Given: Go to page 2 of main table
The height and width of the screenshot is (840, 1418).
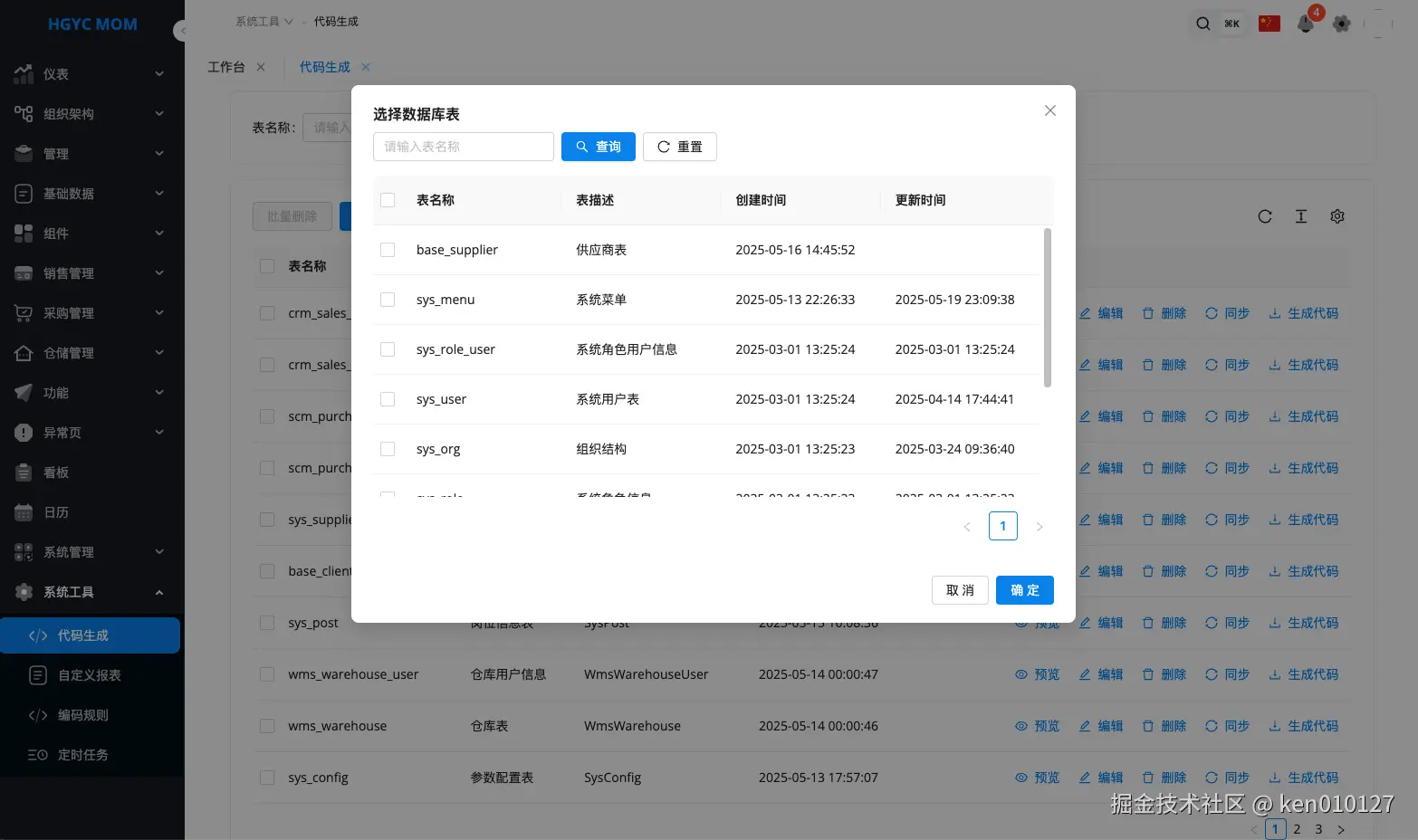Looking at the screenshot, I should (1298, 829).
